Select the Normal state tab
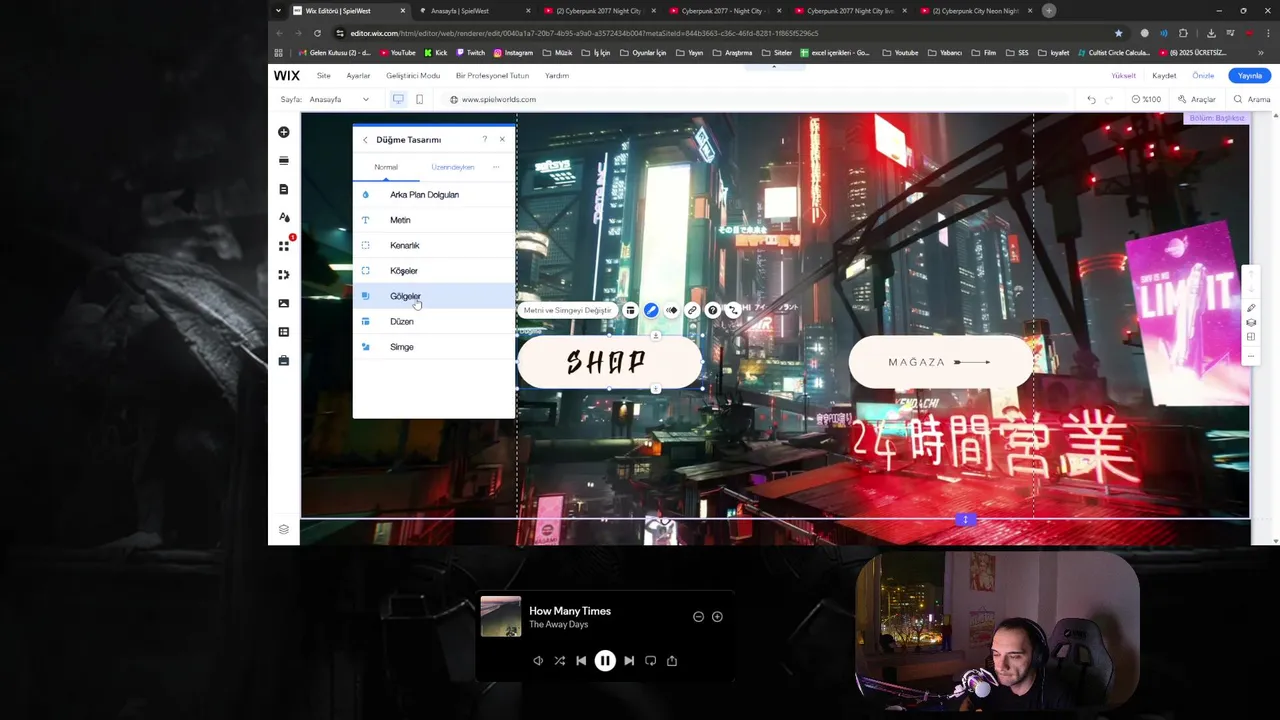This screenshot has width=1280, height=720. (x=386, y=167)
